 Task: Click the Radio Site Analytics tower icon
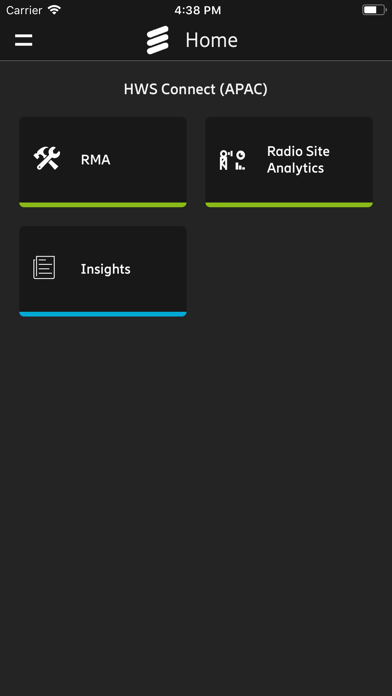click(233, 160)
